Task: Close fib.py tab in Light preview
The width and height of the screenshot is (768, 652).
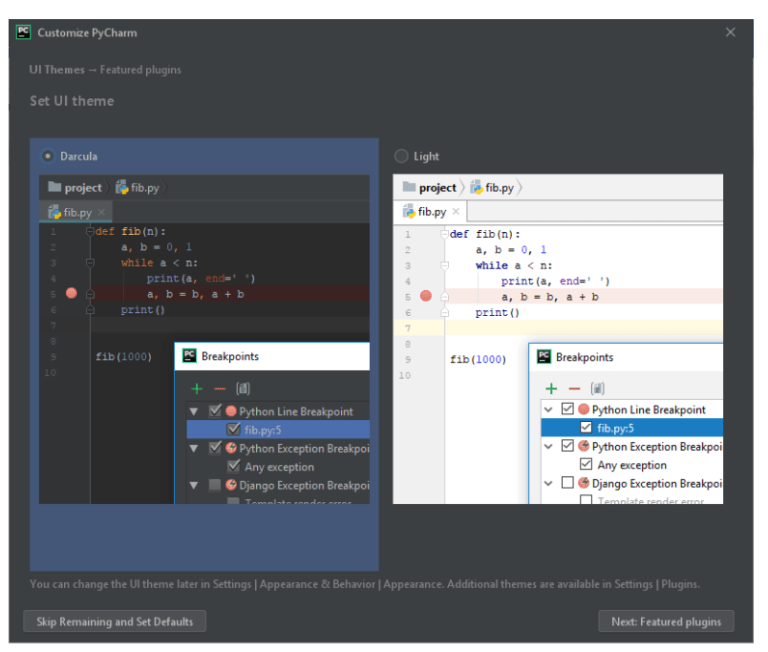Action: 456,212
